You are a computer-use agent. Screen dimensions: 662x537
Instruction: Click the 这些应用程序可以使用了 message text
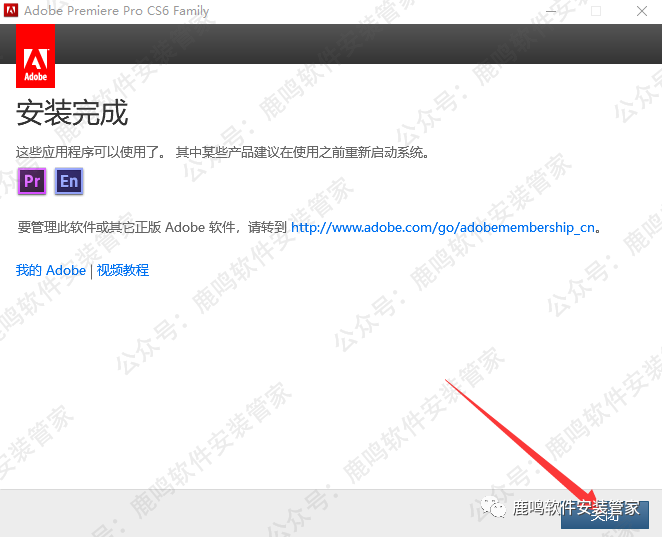94,152
